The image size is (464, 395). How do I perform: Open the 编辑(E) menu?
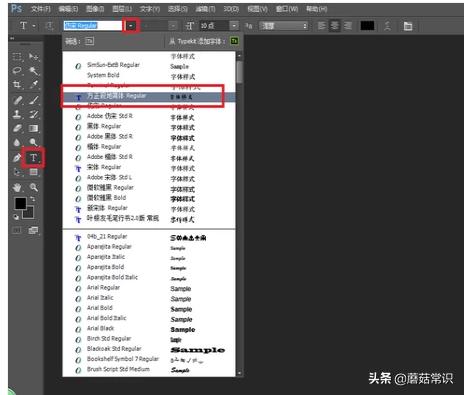[x=68, y=9]
